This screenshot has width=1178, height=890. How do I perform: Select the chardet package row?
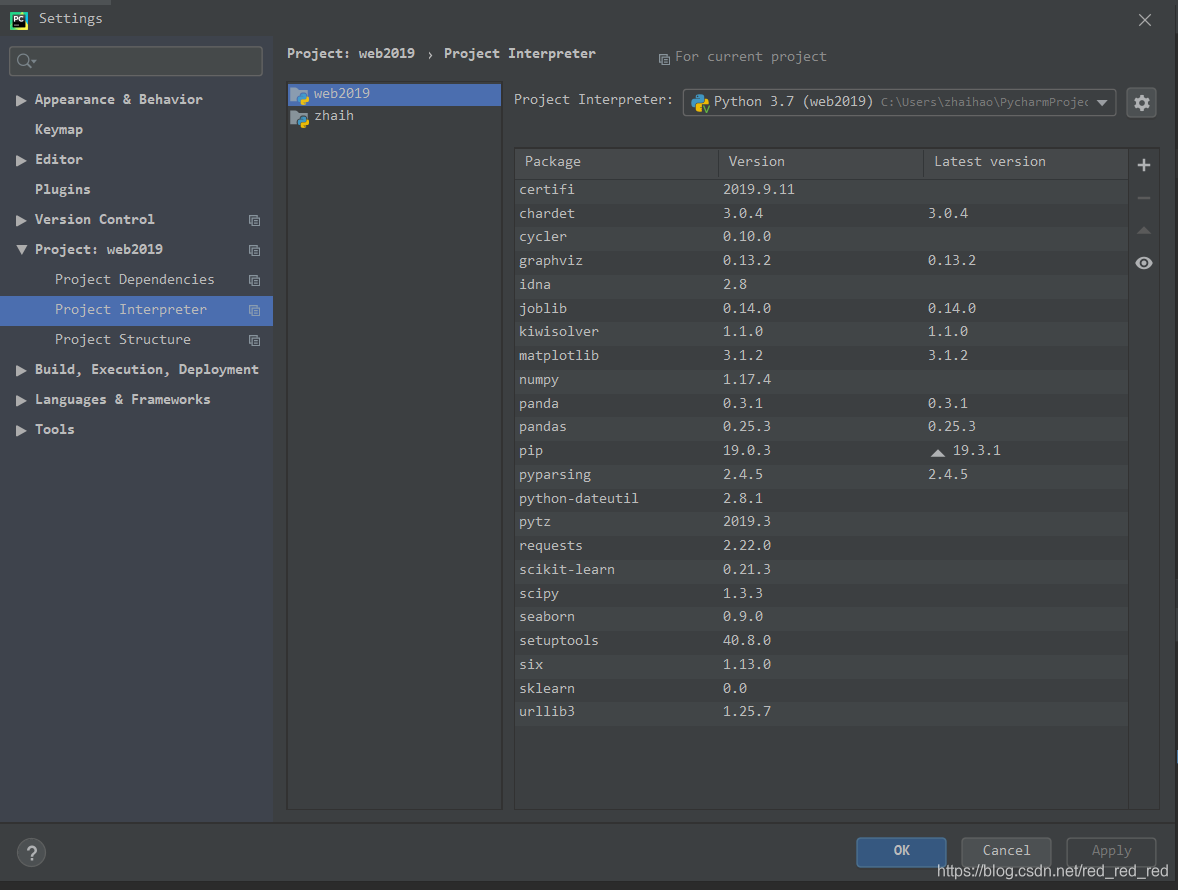821,214
